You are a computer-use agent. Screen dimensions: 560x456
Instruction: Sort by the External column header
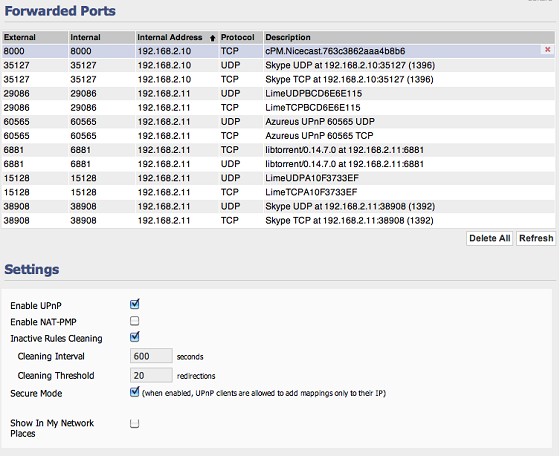(x=35, y=37)
